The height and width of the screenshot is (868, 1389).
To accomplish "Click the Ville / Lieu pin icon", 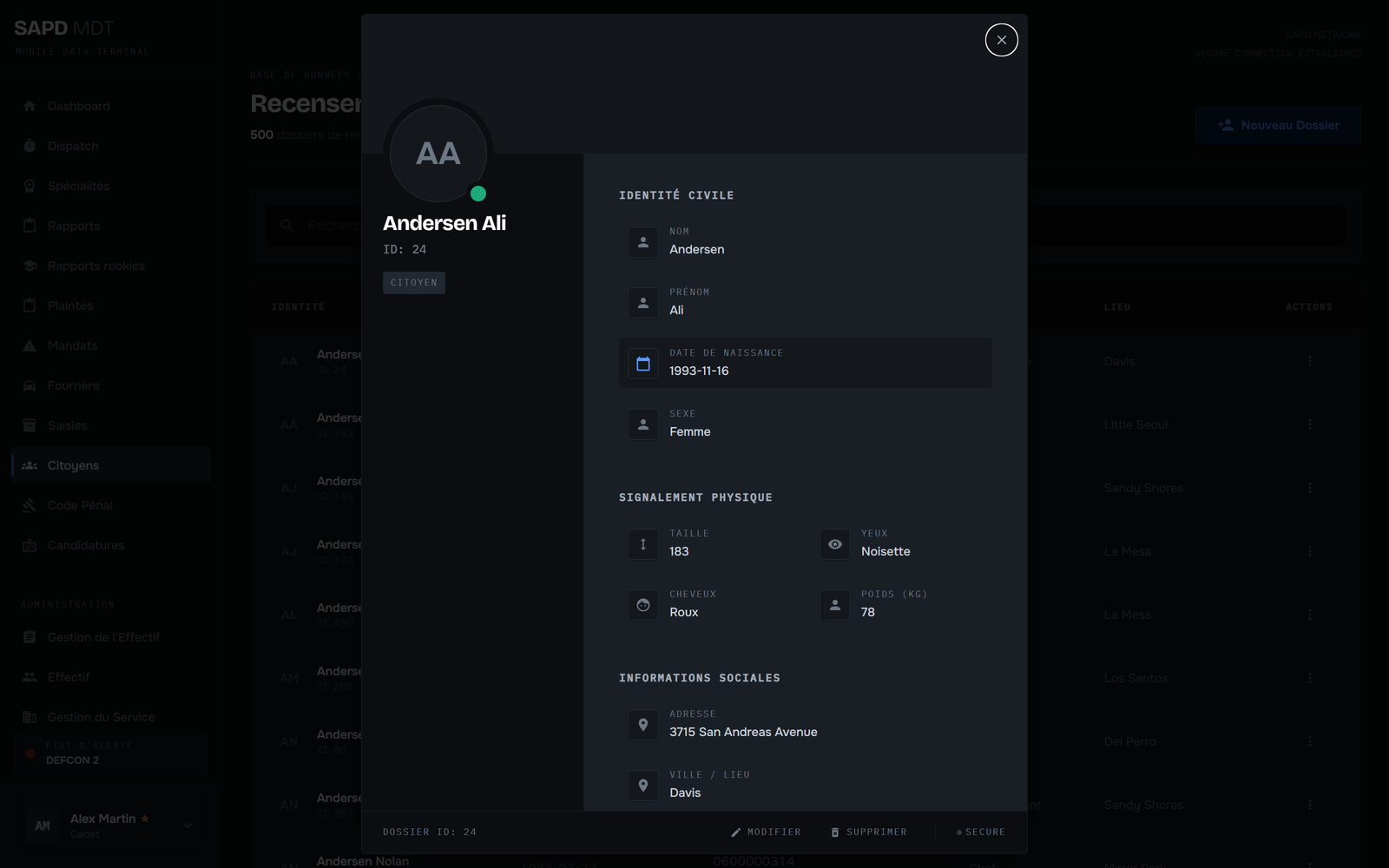I will (643, 786).
